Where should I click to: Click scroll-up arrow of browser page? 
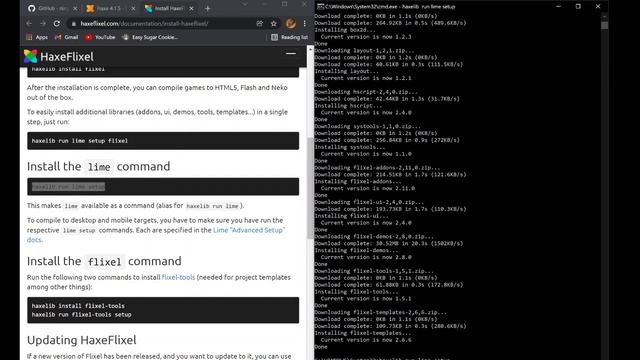point(310,49)
